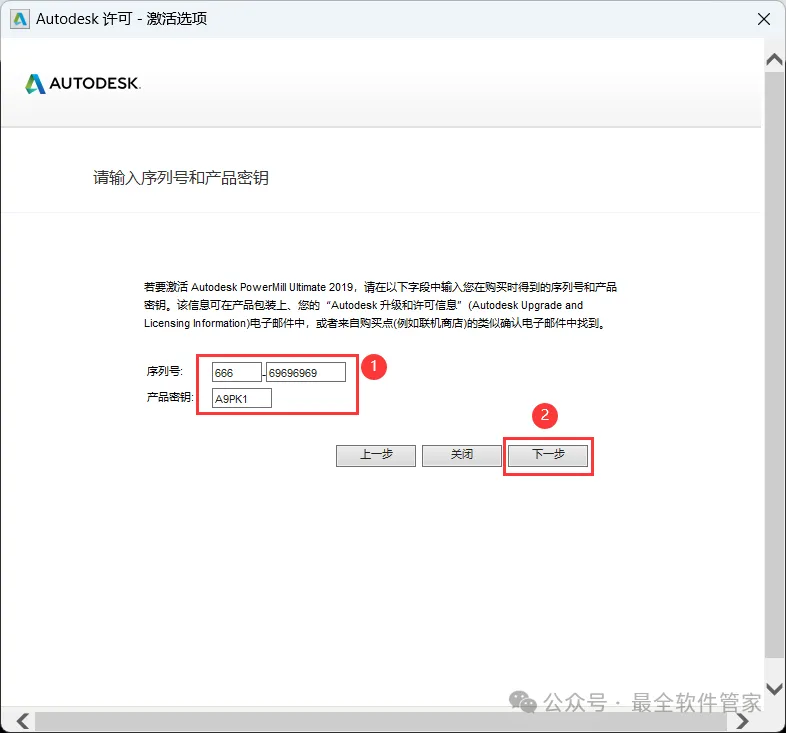The image size is (786, 733).
Task: Click the horizontal scrollbar thumb
Action: [x=381, y=721]
